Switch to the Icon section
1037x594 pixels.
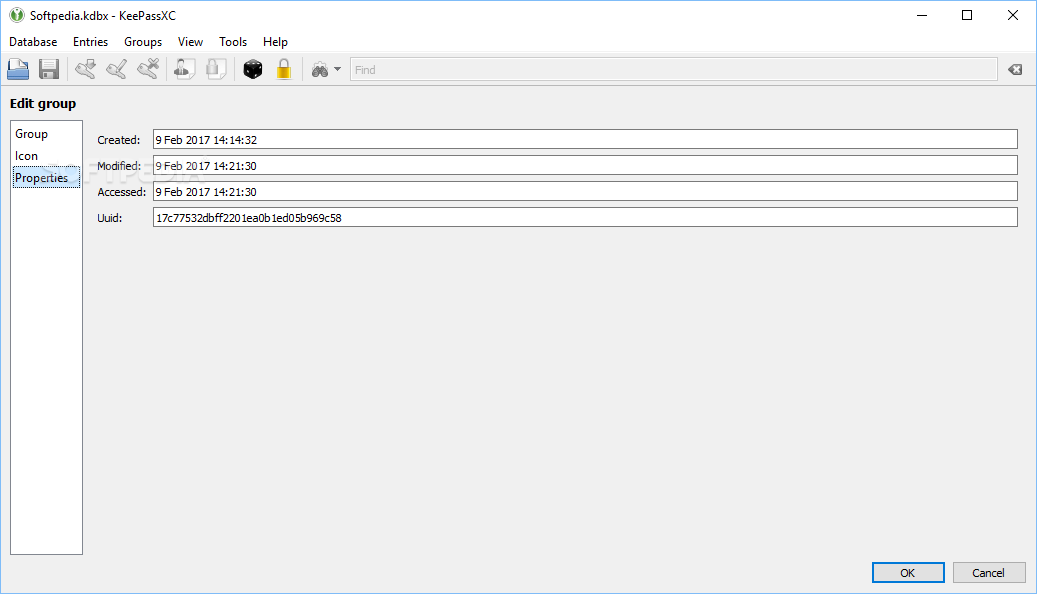[x=46, y=155]
